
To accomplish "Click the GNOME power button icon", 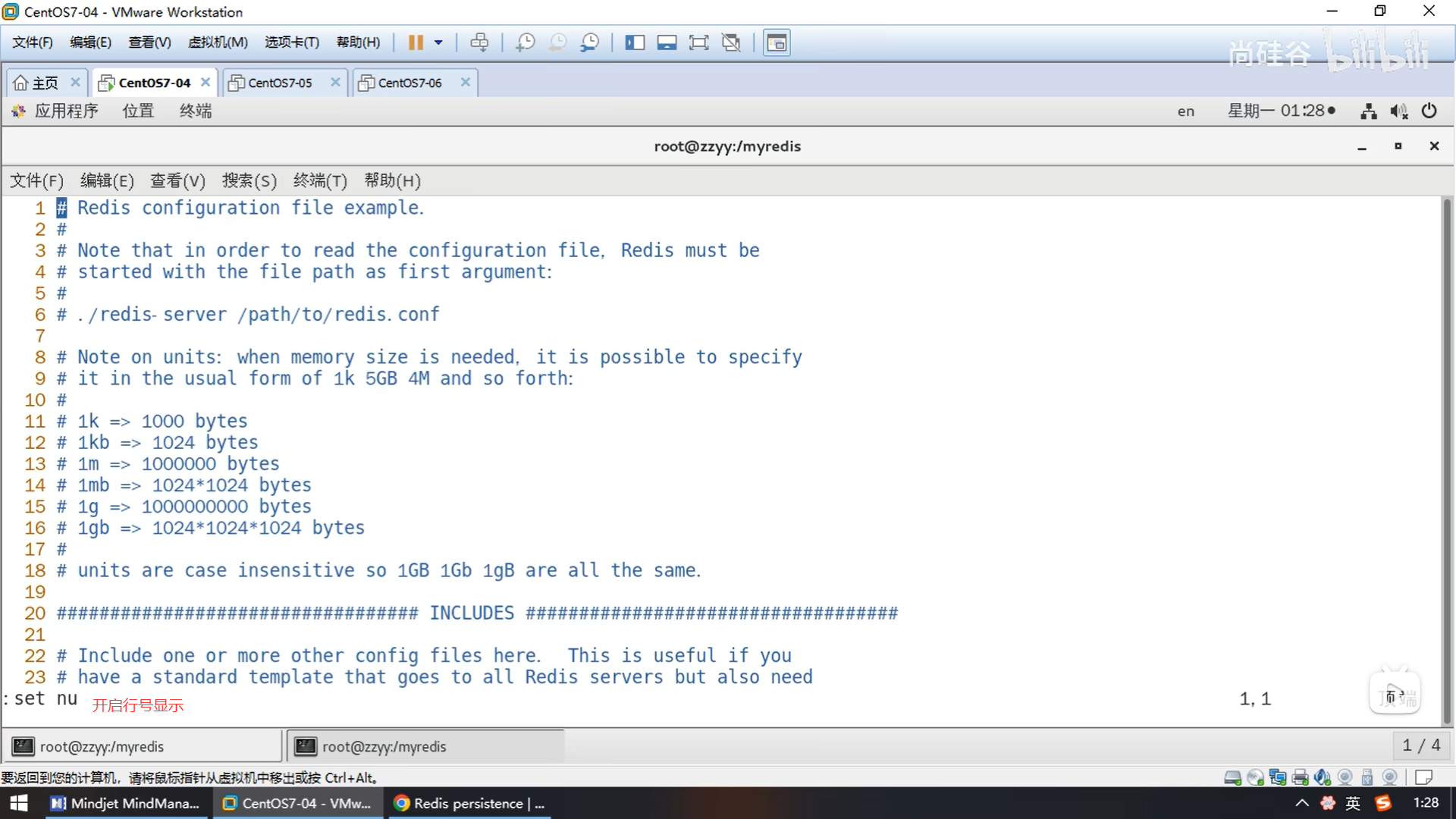I will (x=1429, y=111).
